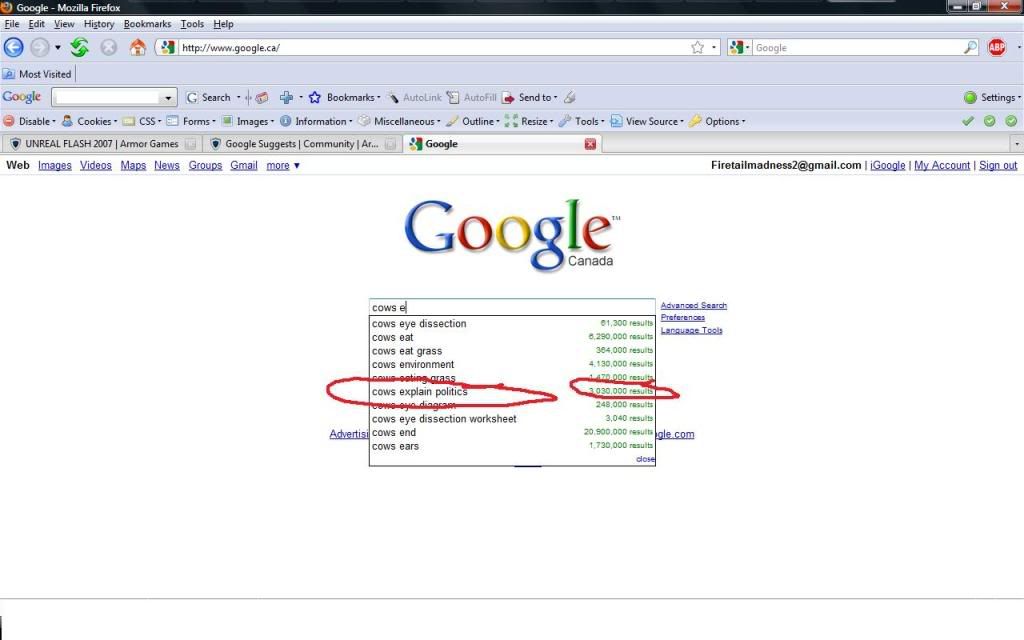Screen dimensions: 1024x640
Task: Open the Bookmarks menu in the menu bar
Action: pyautogui.click(x=147, y=24)
